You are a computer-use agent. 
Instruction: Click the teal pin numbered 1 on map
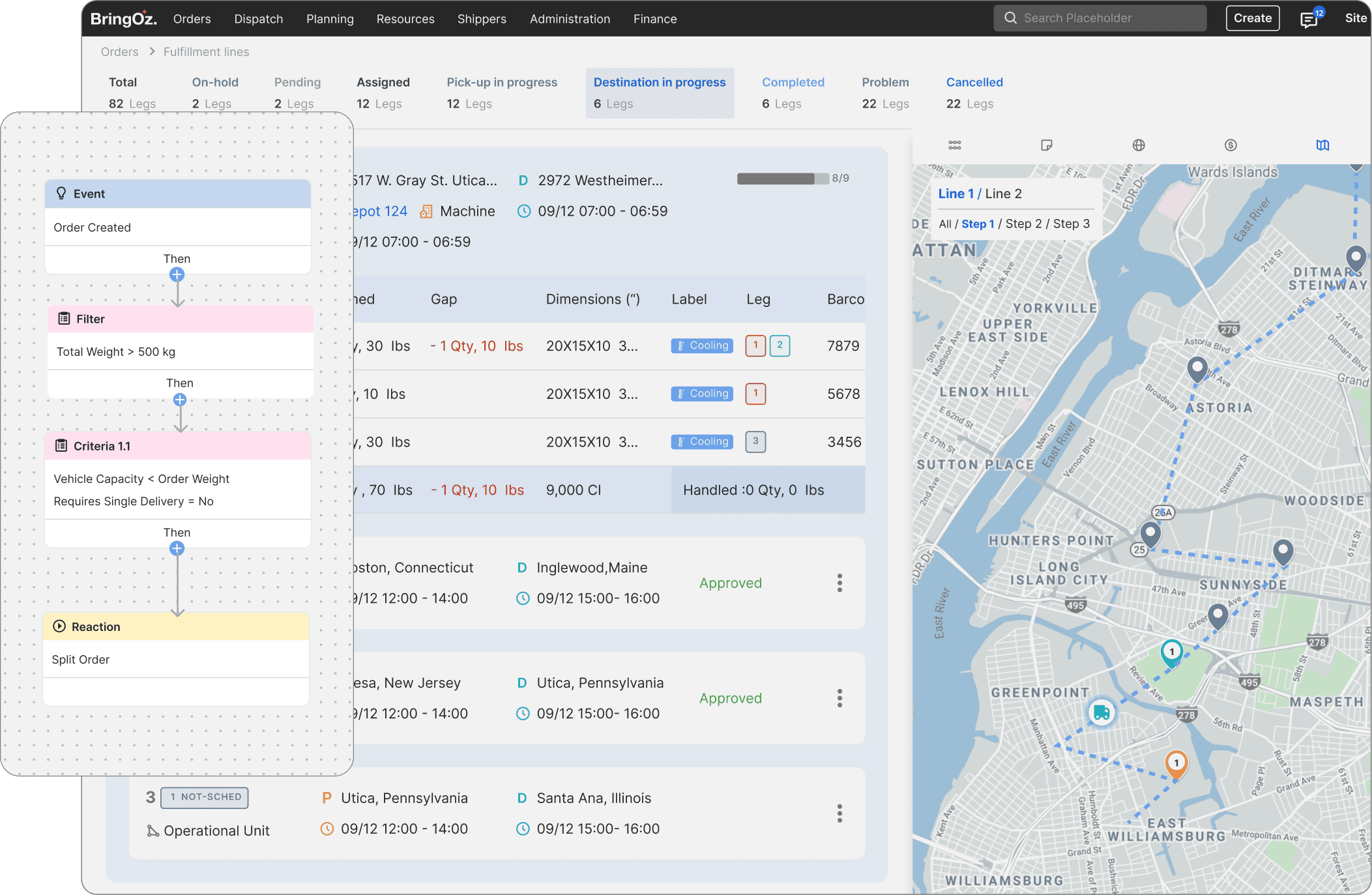[x=1172, y=653]
